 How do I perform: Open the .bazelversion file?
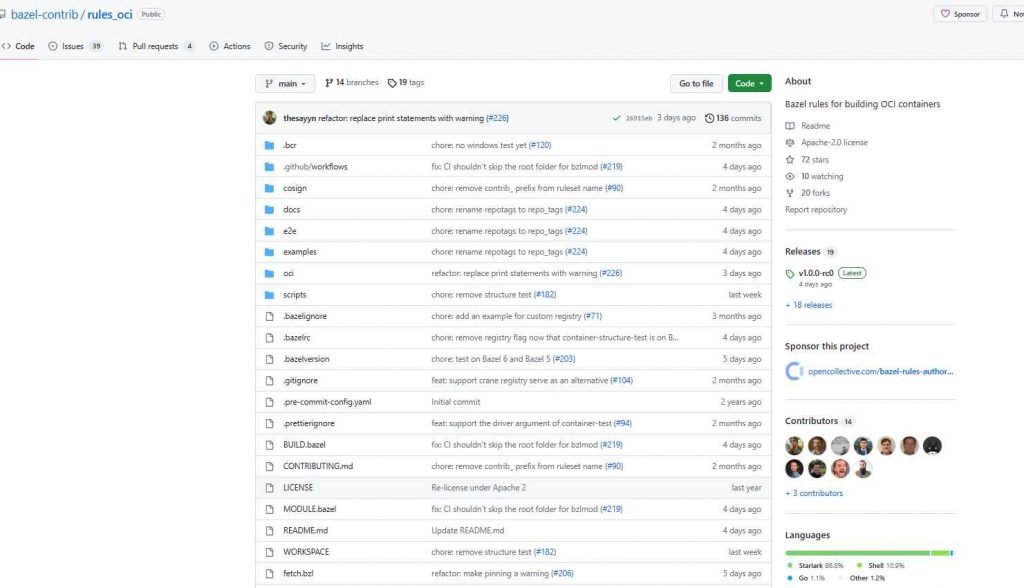306,359
